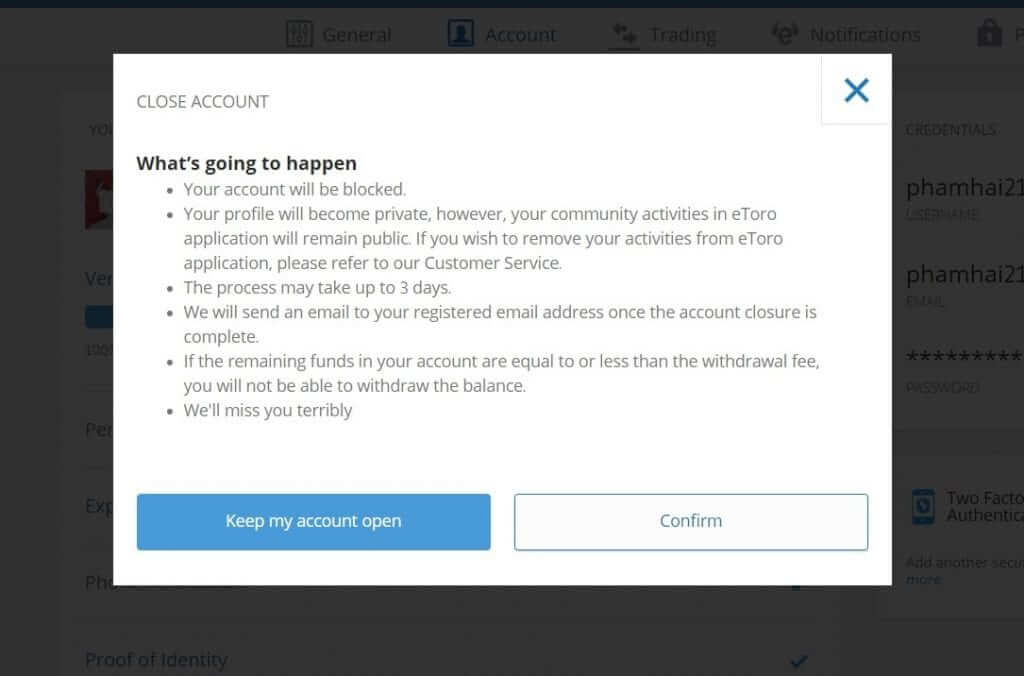Switch to the General tab label
Viewport: 1024px width, 676px height.
click(x=357, y=35)
